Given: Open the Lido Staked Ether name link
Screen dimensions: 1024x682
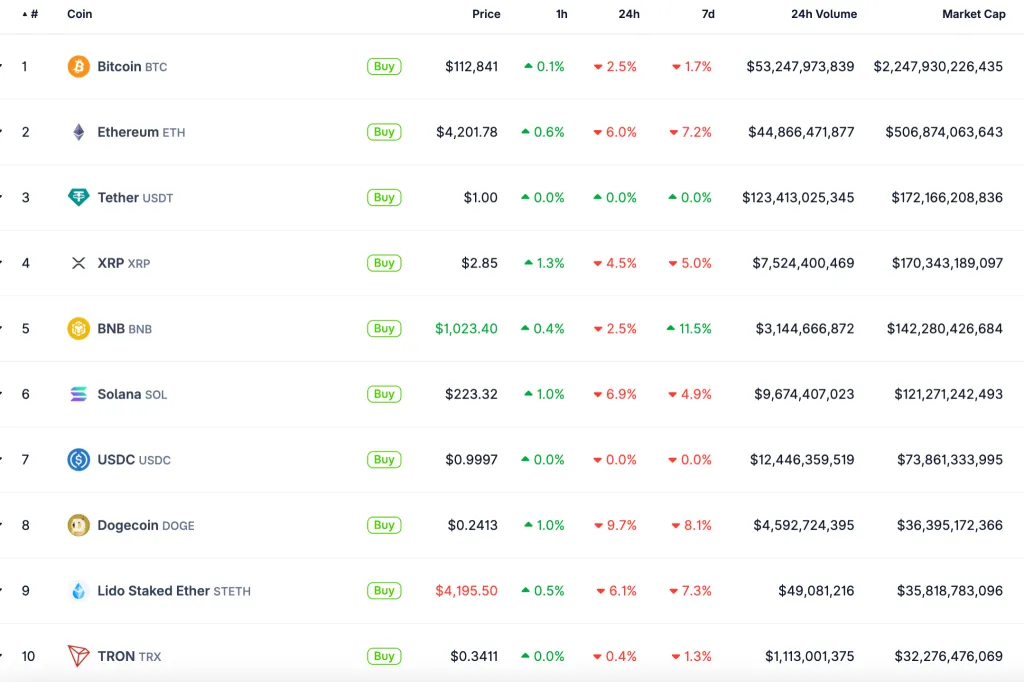Looking at the screenshot, I should [x=153, y=591].
